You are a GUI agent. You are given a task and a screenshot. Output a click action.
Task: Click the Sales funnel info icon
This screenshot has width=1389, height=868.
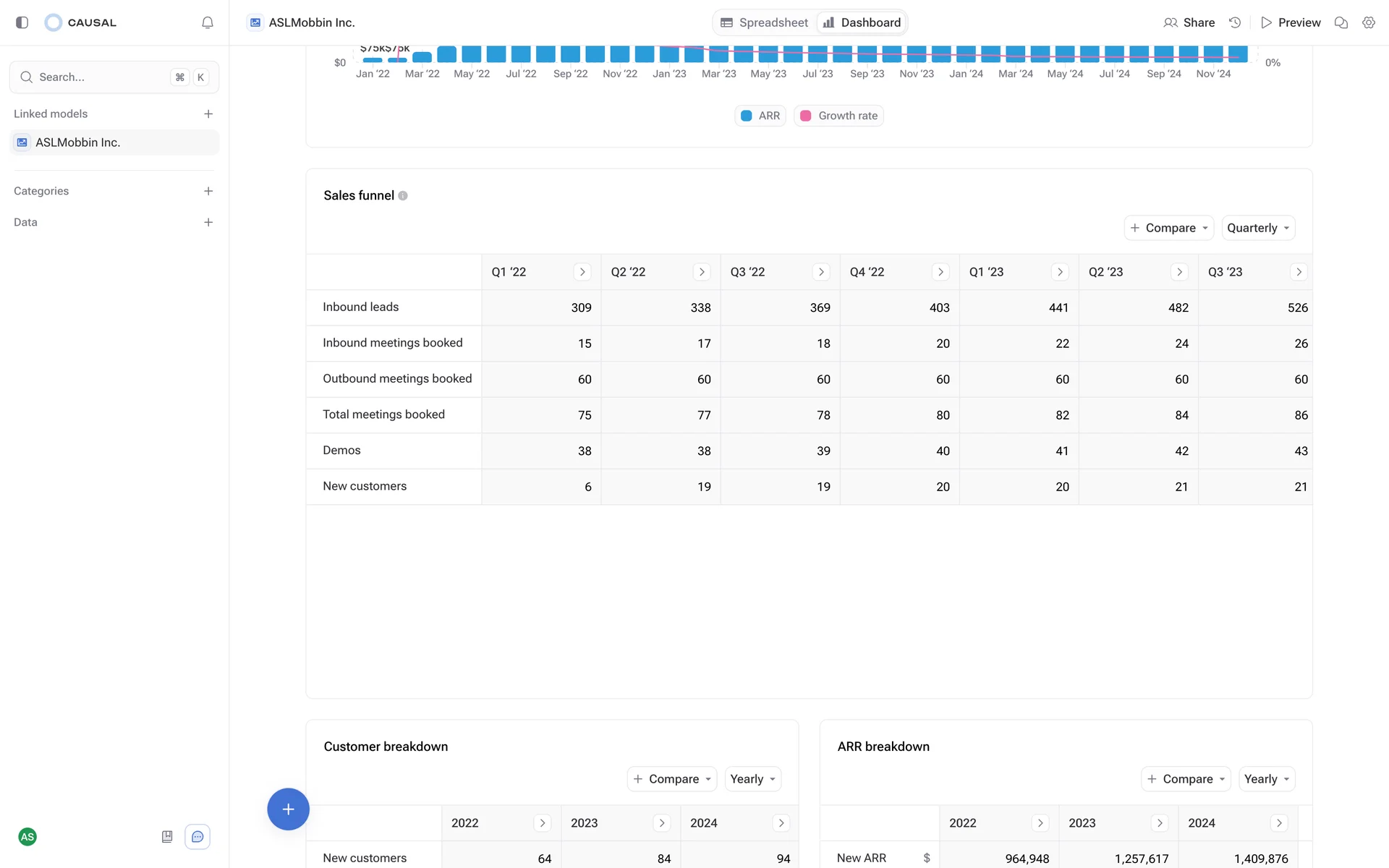coord(403,195)
